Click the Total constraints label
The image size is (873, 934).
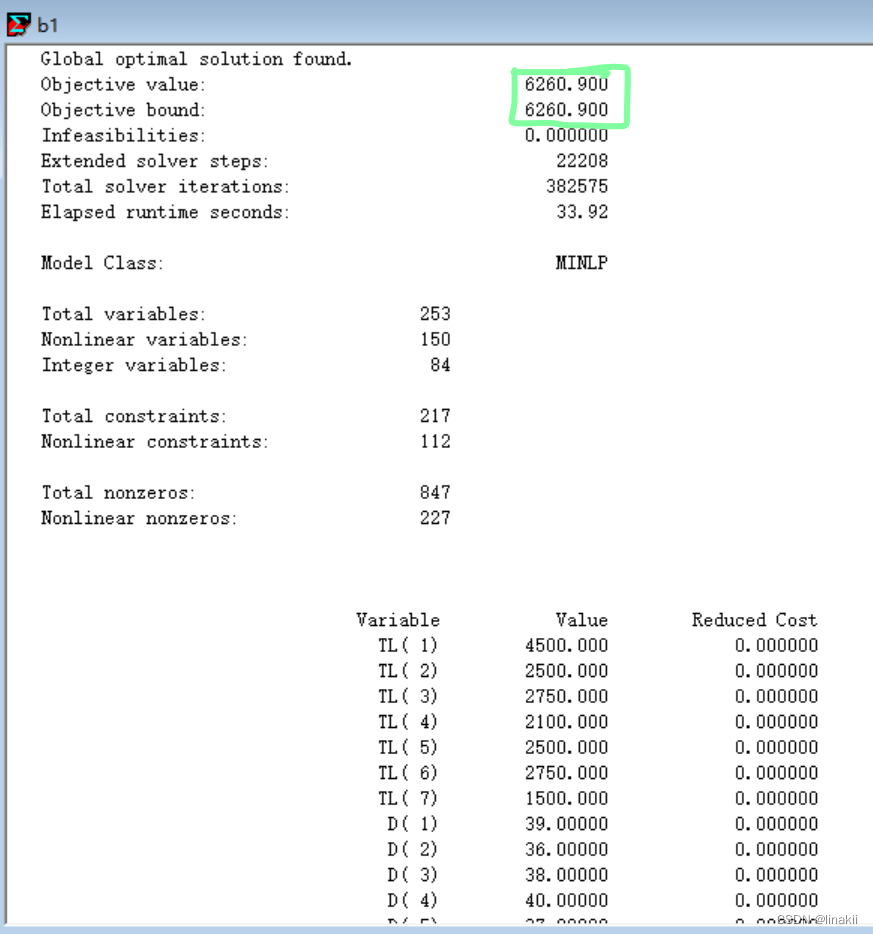134,416
